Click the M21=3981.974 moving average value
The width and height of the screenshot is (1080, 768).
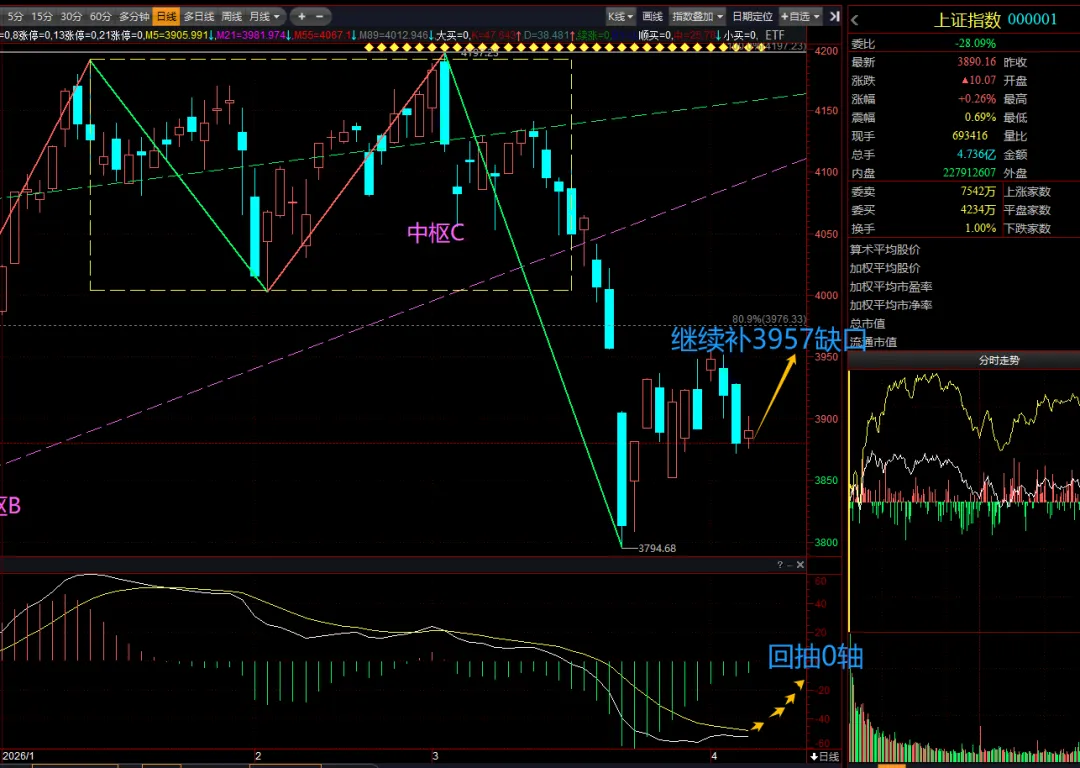(251, 35)
